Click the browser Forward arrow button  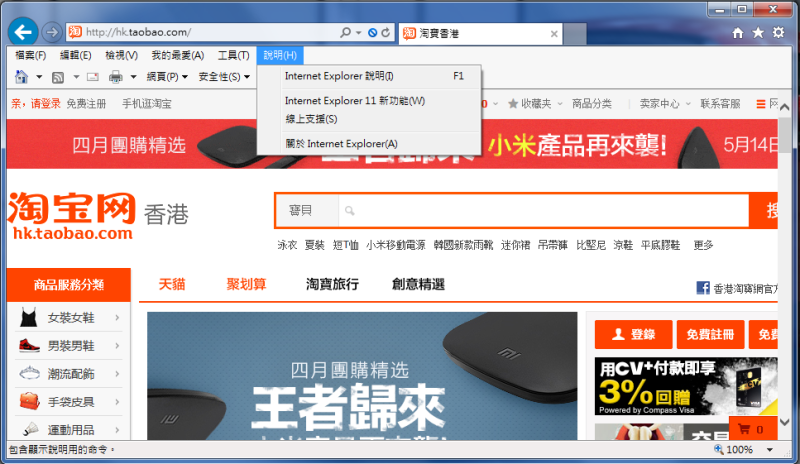click(x=52, y=33)
